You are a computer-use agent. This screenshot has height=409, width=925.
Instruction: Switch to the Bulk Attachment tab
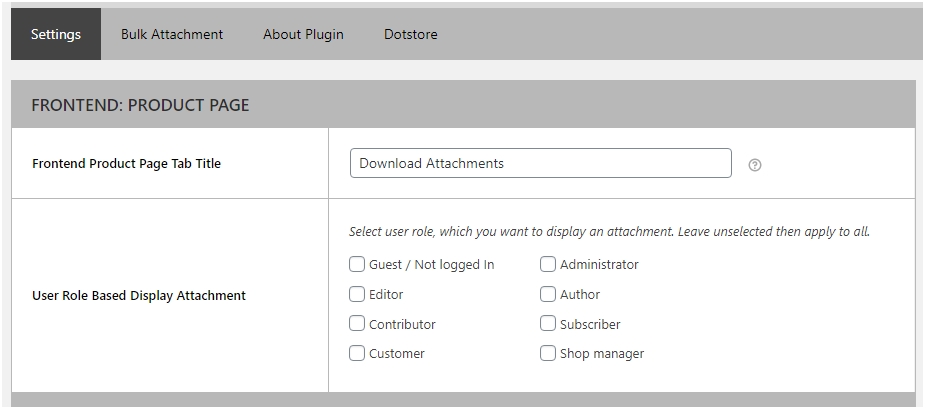click(x=172, y=34)
